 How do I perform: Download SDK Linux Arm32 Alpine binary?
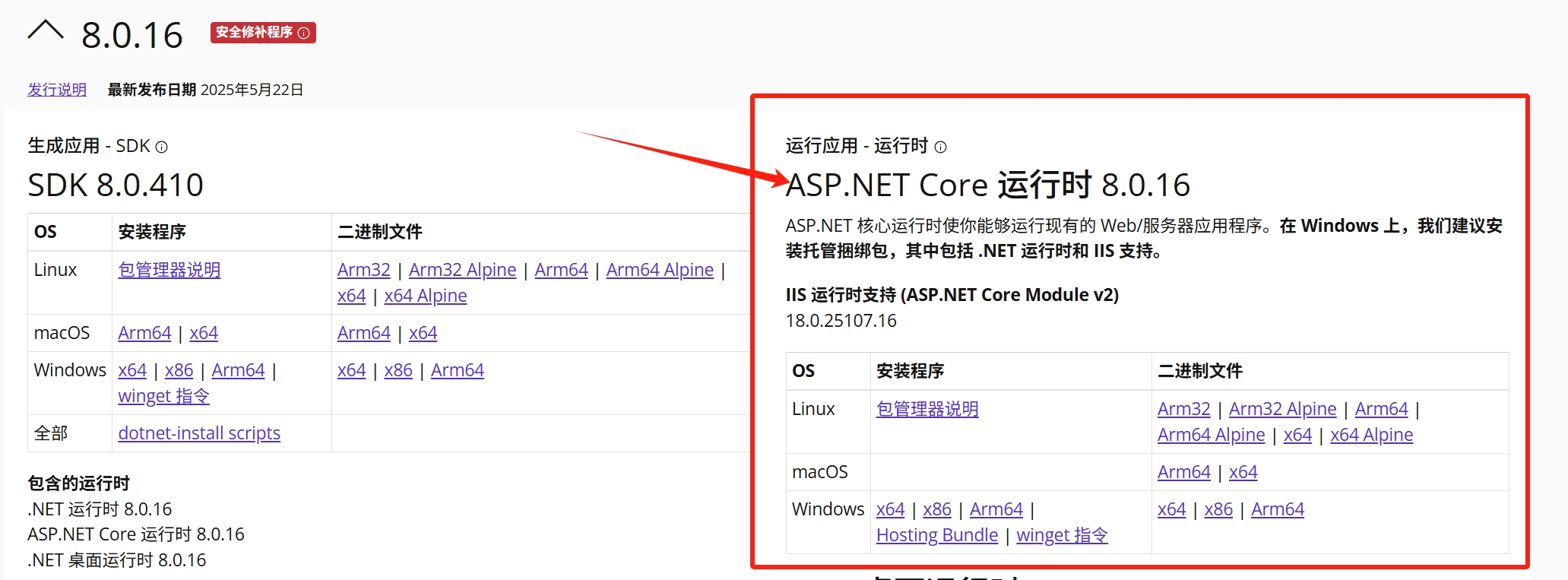(462, 270)
